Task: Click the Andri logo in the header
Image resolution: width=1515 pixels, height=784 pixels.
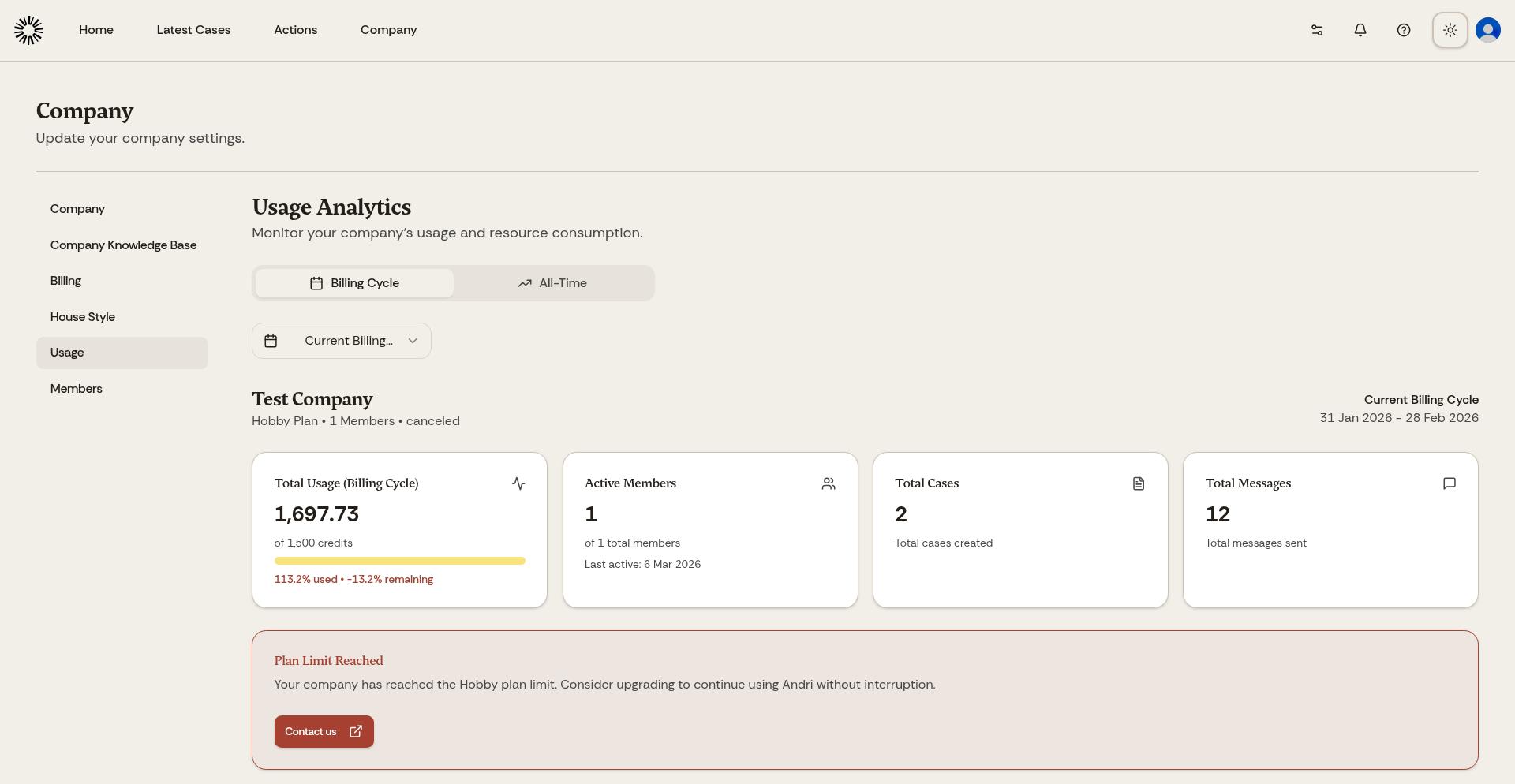Action: coord(28,29)
